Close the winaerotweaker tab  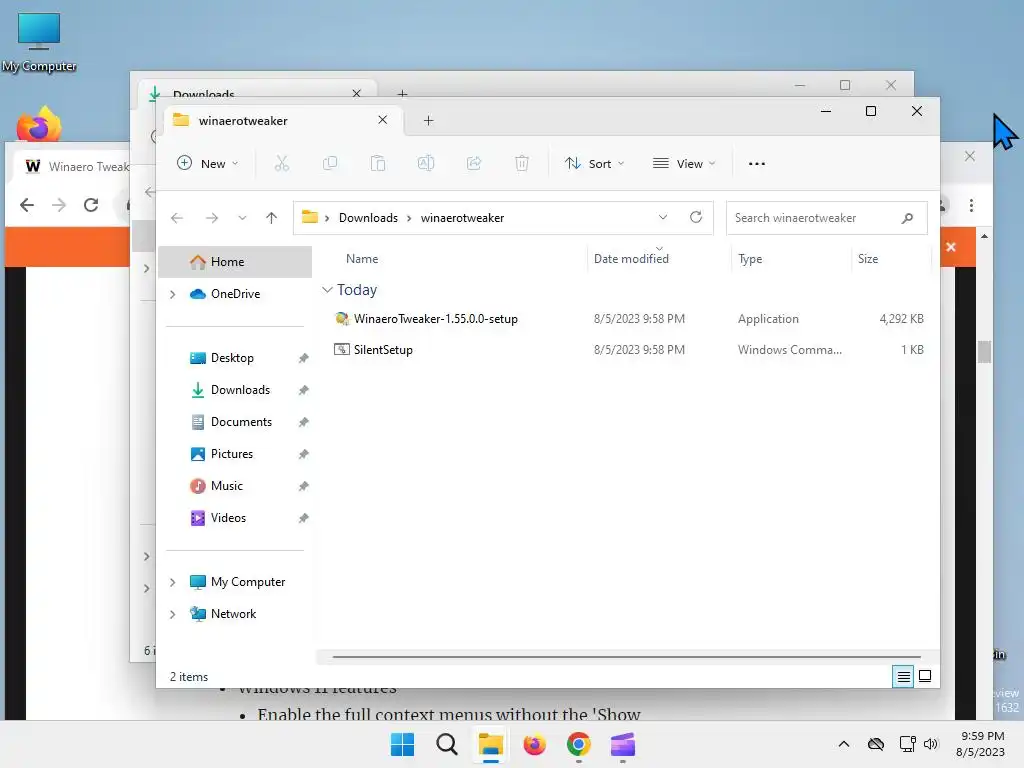coord(383,120)
